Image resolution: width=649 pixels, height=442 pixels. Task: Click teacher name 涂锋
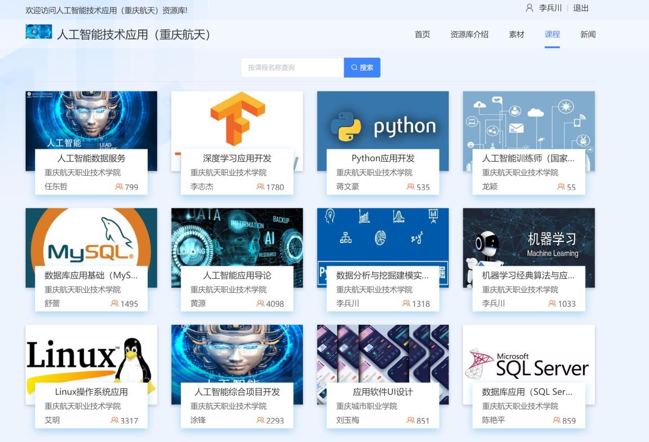click(x=198, y=420)
